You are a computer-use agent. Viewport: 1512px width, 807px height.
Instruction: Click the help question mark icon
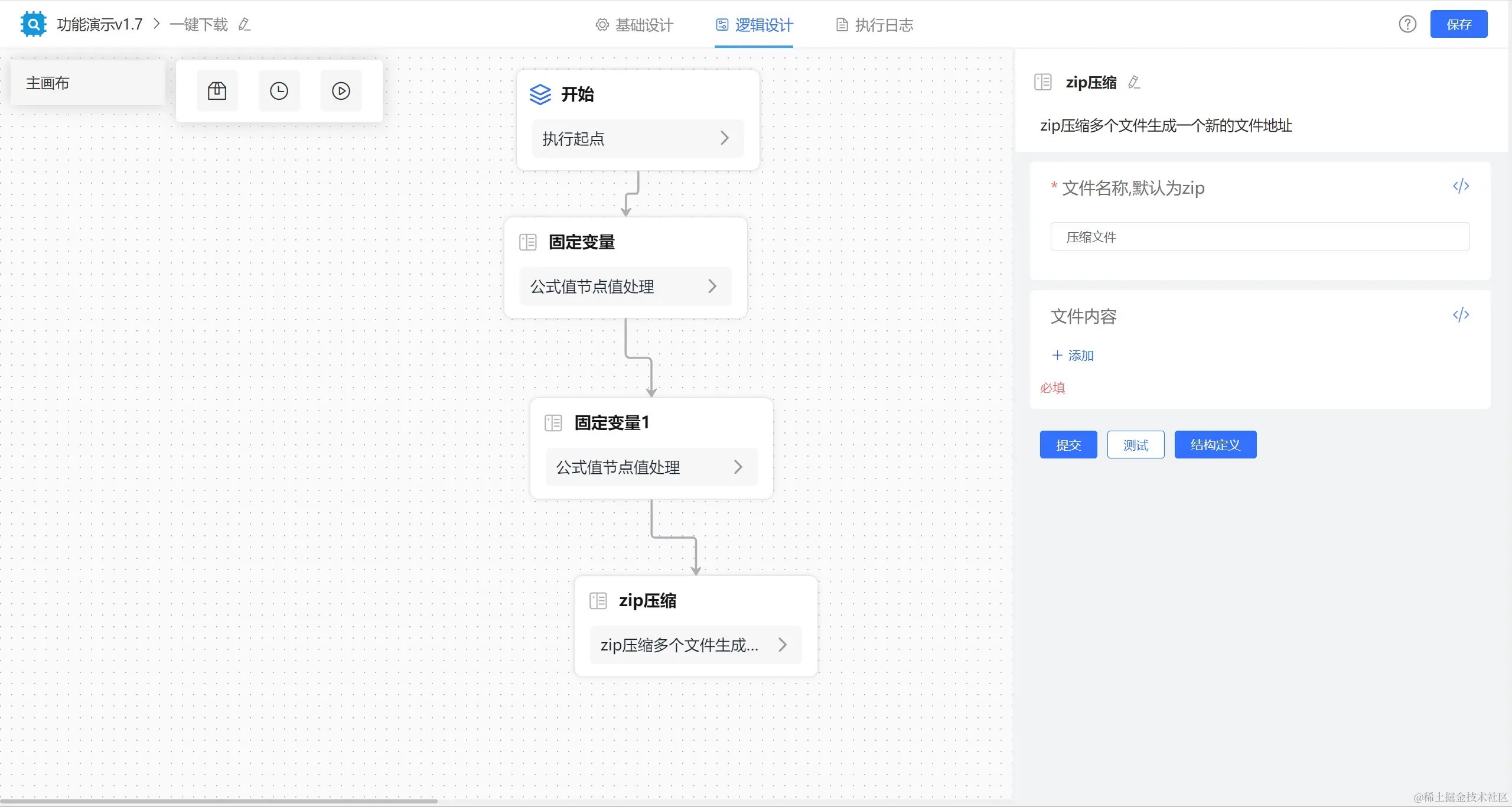point(1407,24)
